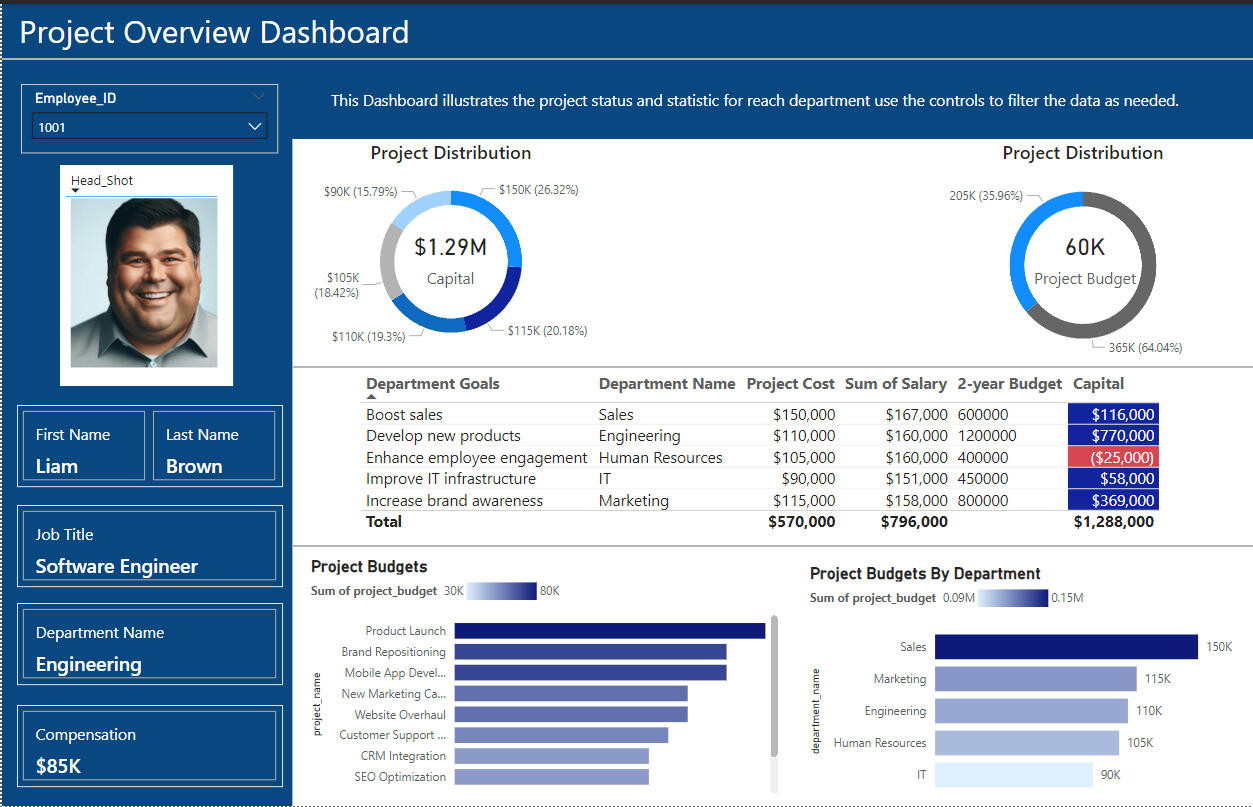Select the Brand Repositioning bar
Screen dimensions: 1253x807
click(x=590, y=652)
